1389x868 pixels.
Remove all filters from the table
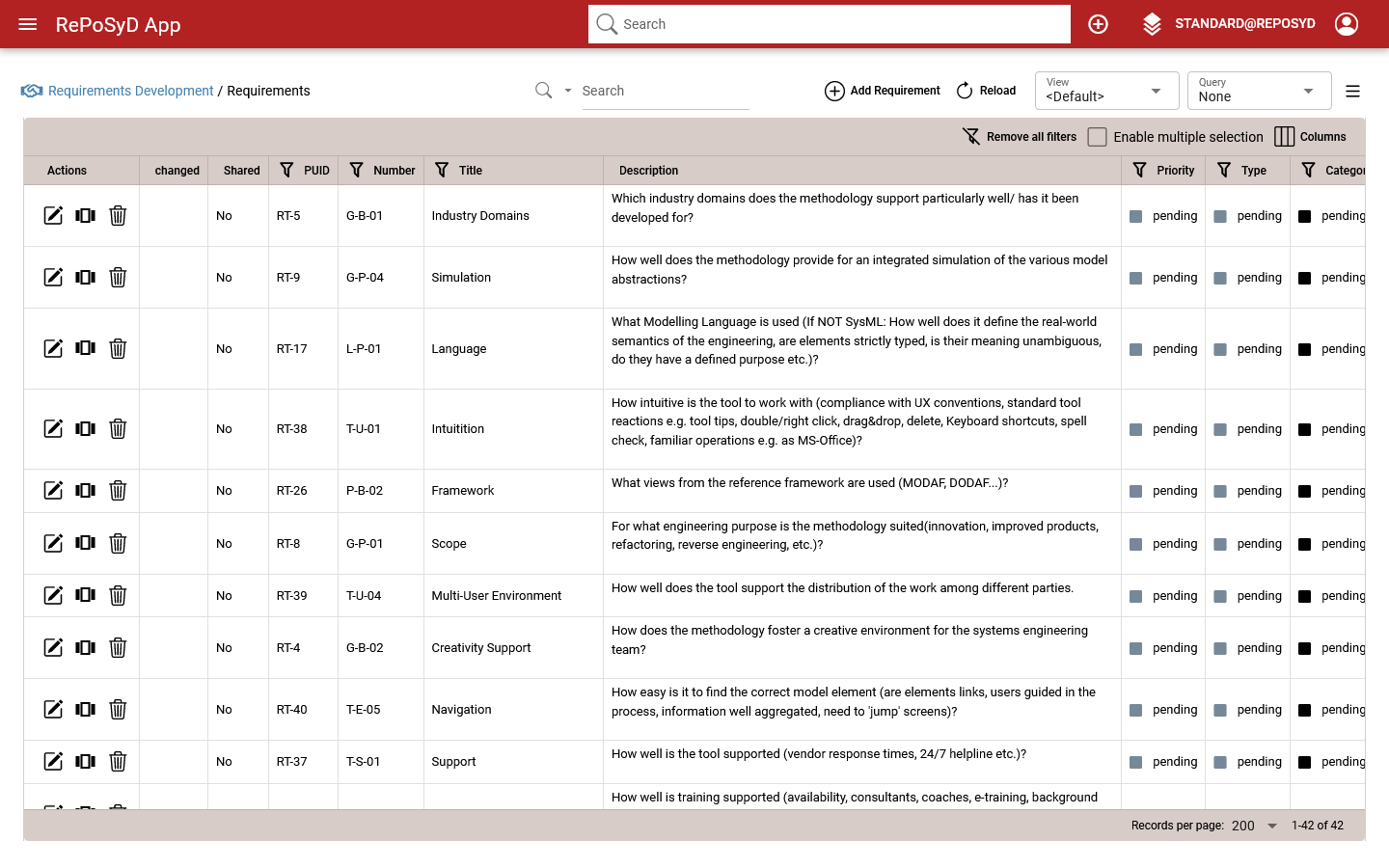pyautogui.click(x=1020, y=137)
